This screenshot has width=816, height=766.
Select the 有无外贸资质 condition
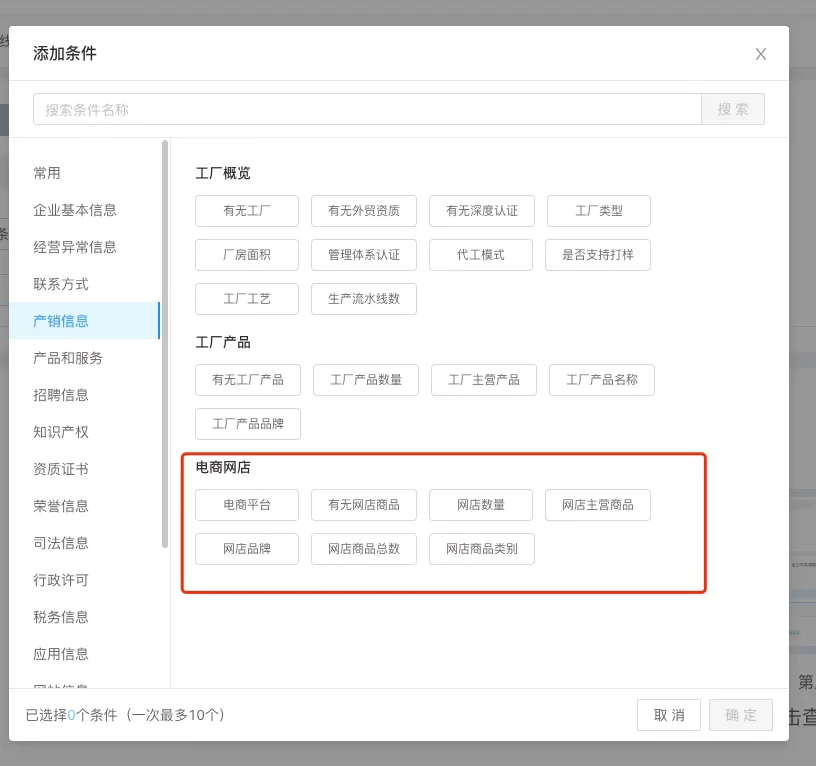[364, 211]
